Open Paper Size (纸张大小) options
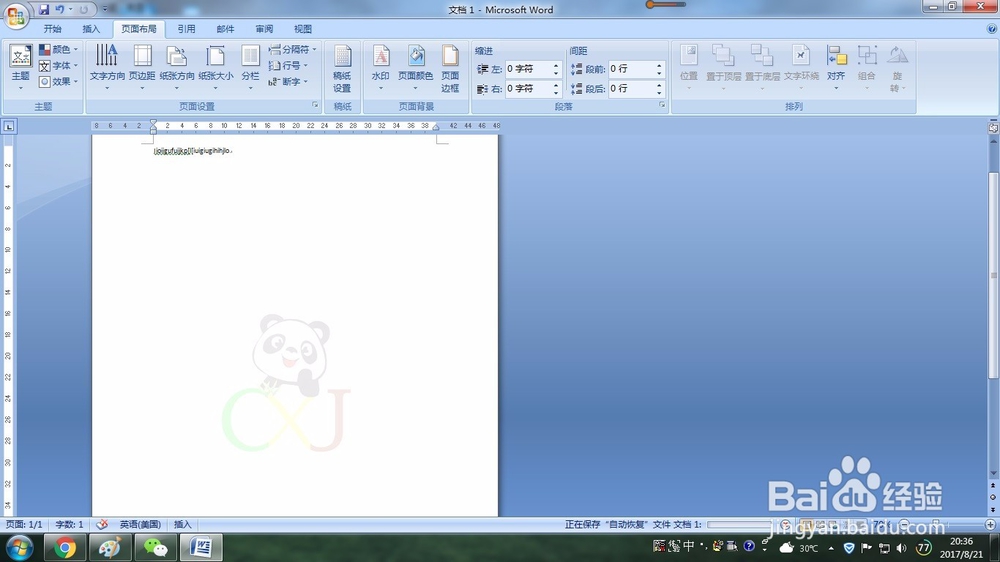This screenshot has height=562, width=1000. pos(216,66)
